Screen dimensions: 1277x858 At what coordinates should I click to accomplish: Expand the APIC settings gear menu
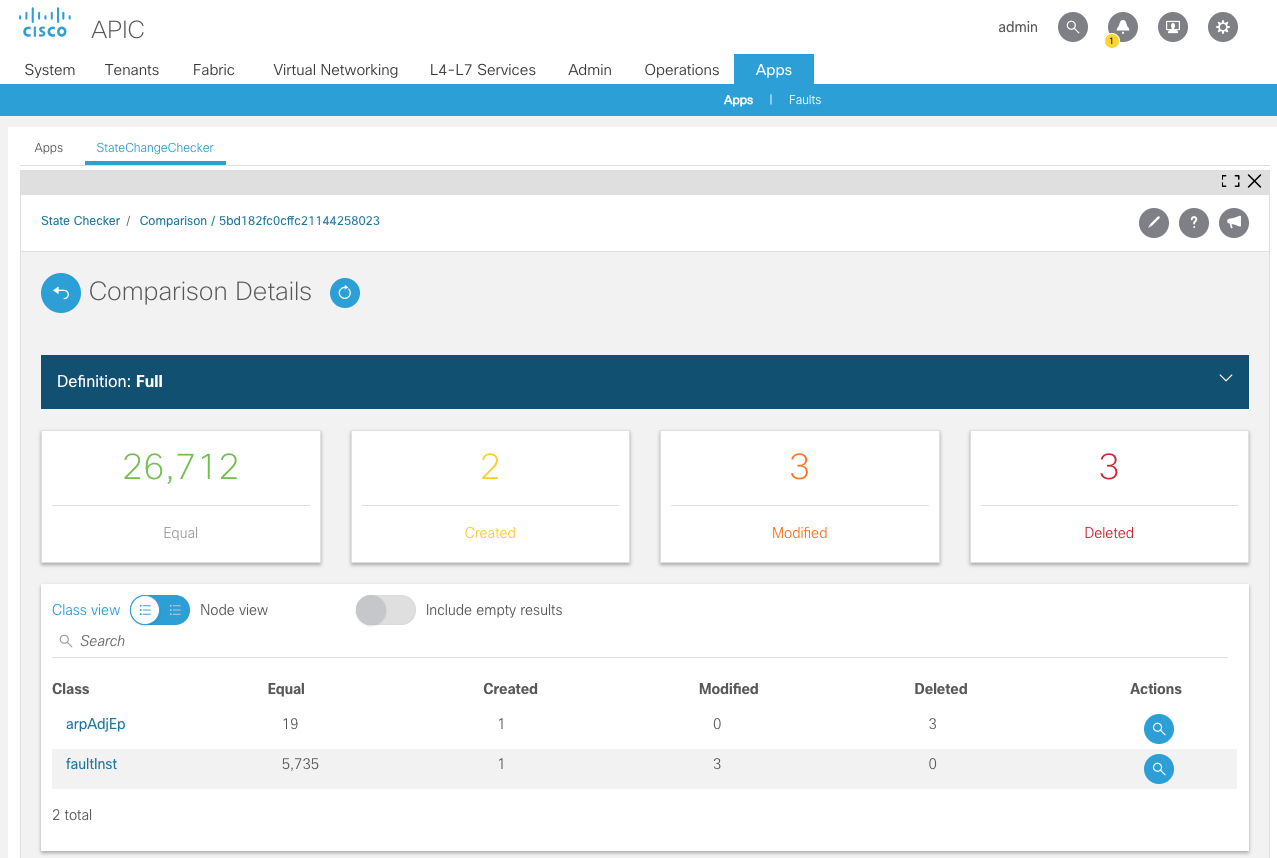pos(1222,26)
